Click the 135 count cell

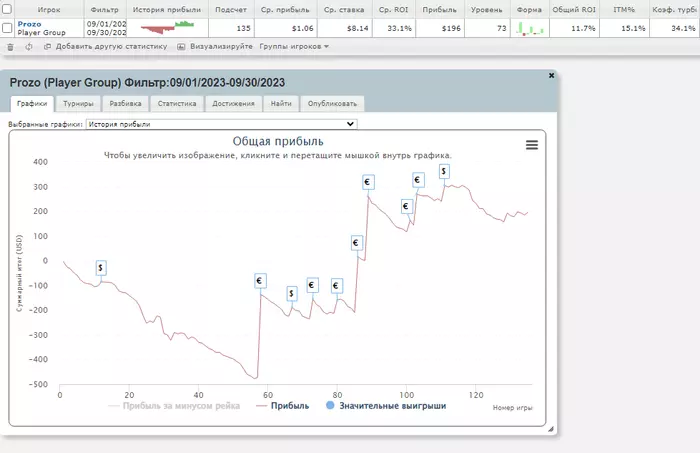pyautogui.click(x=231, y=28)
